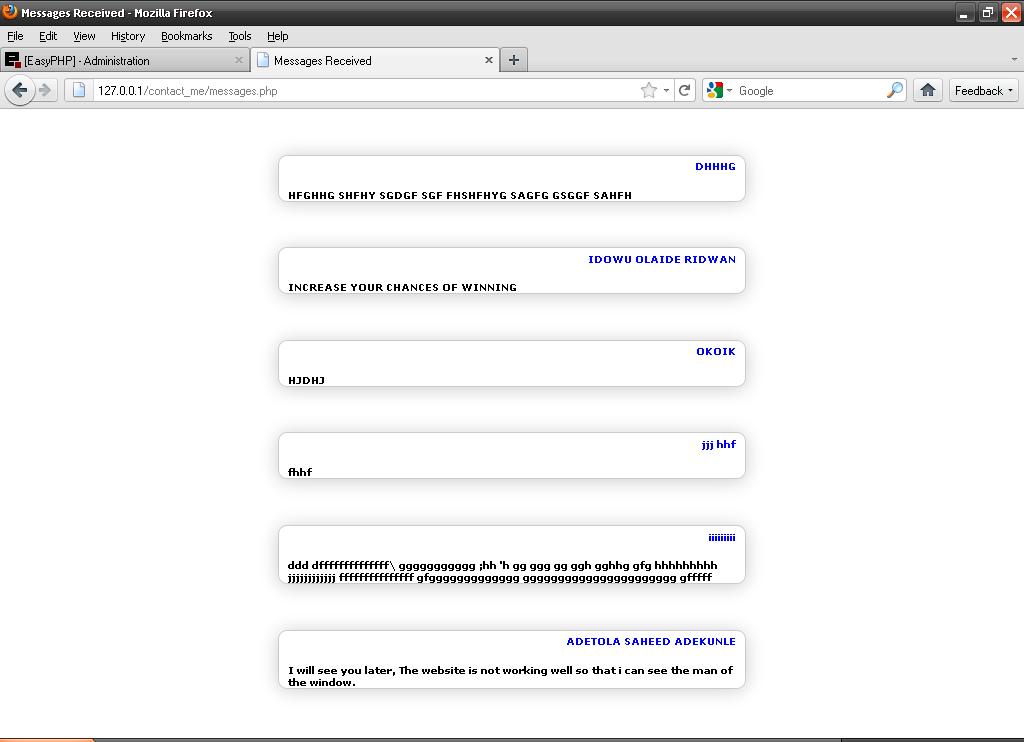Bookmark this page with the star icon
This screenshot has width=1024, height=742.
(648, 90)
